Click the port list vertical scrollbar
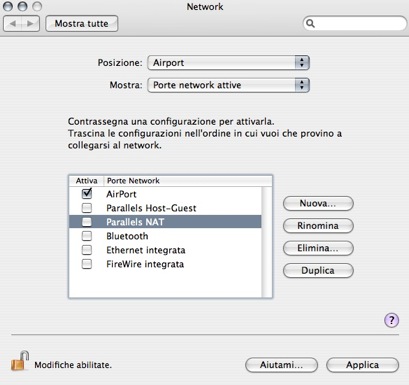Image resolution: width=409 pixels, height=385 pixels. pos(267,242)
